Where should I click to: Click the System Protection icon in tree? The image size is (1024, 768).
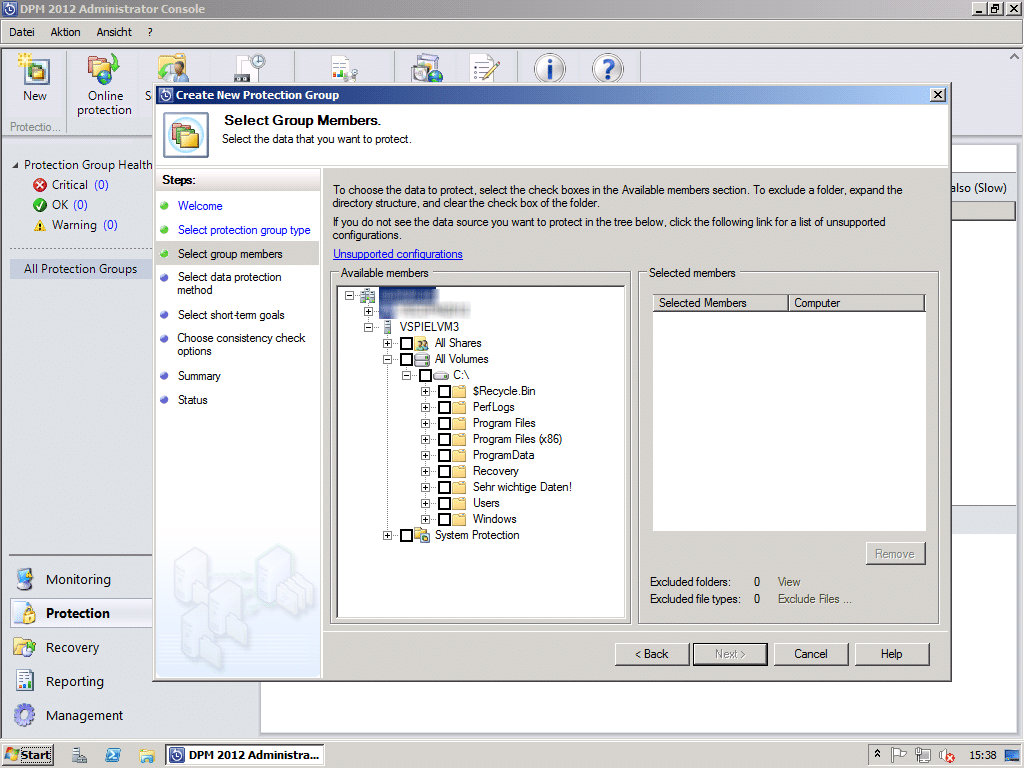[x=422, y=536]
